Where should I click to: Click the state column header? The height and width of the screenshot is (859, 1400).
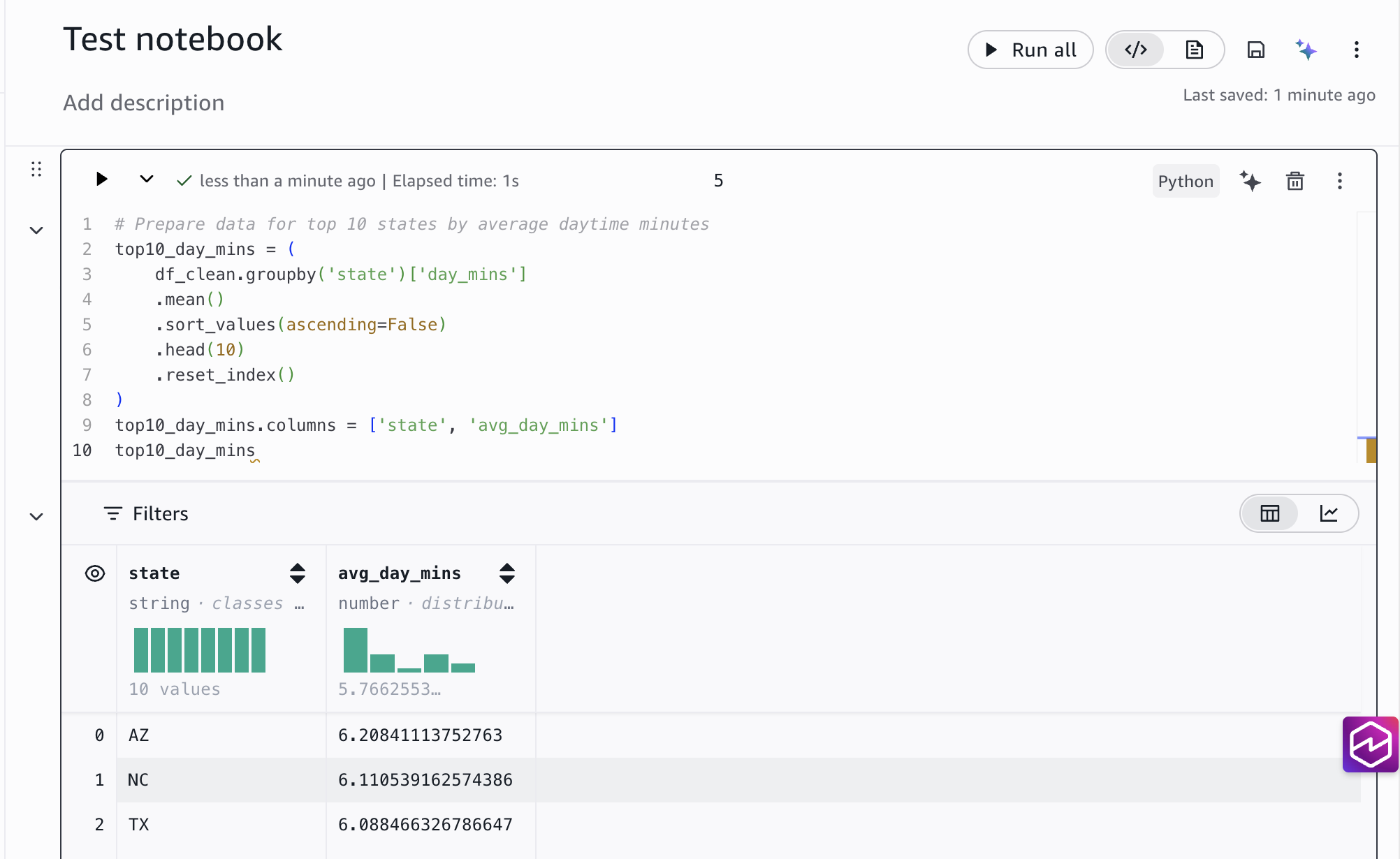click(154, 573)
